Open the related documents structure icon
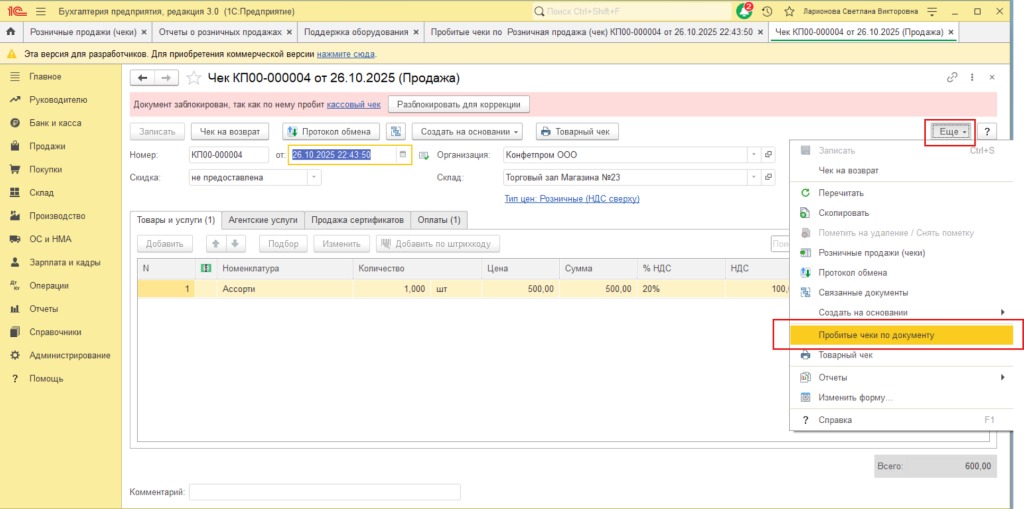1024x509 pixels. tap(396, 131)
